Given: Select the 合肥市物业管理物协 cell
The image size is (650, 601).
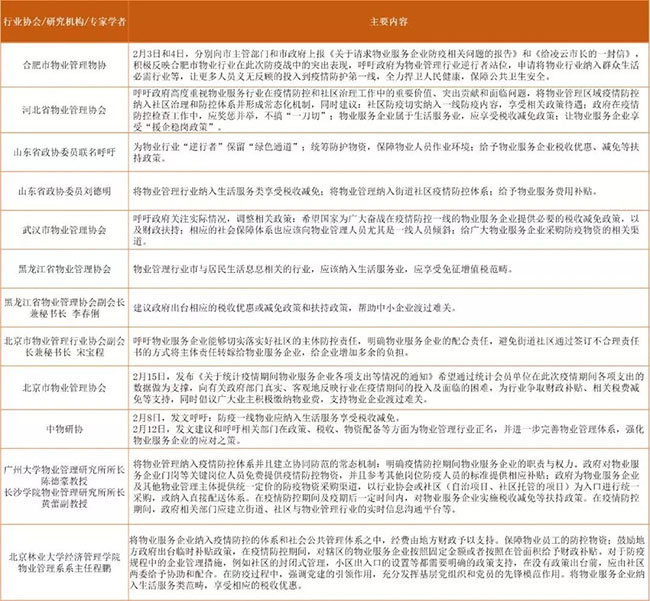Looking at the screenshot, I should point(61,62).
